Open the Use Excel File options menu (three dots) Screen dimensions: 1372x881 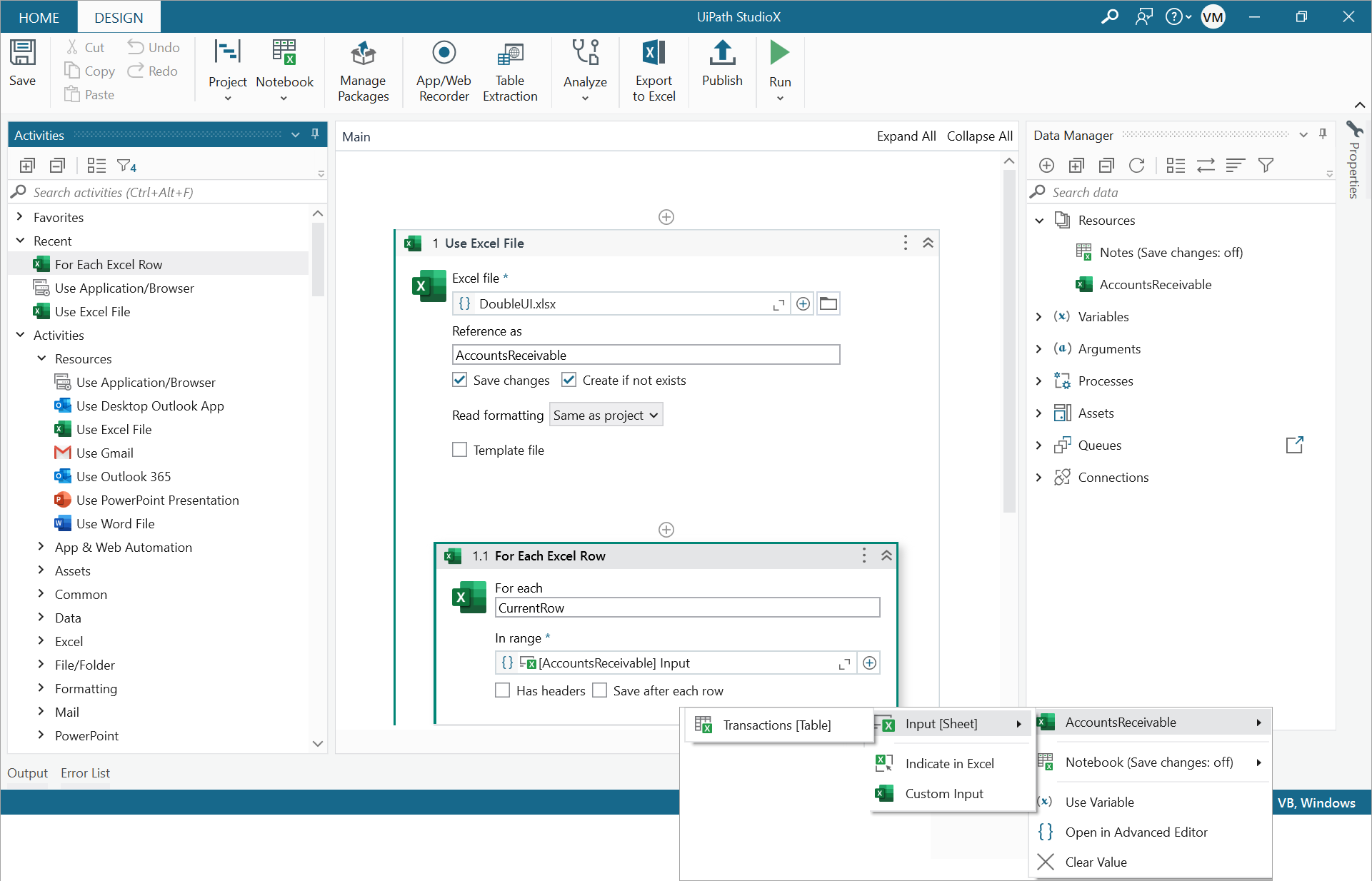(906, 243)
